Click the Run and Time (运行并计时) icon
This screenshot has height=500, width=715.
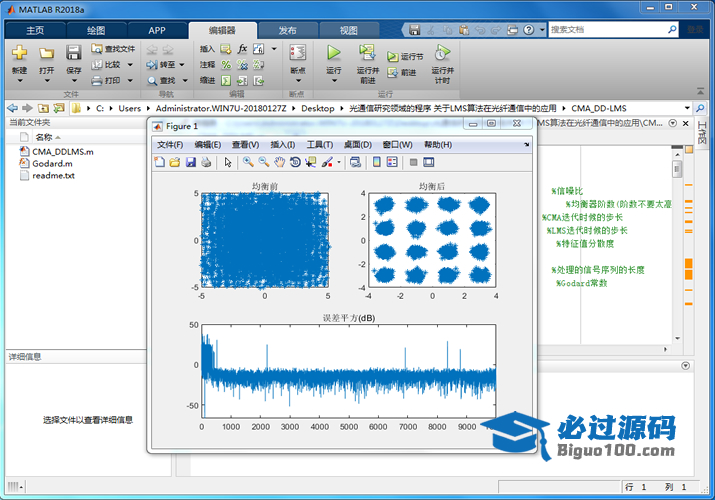coord(442,53)
